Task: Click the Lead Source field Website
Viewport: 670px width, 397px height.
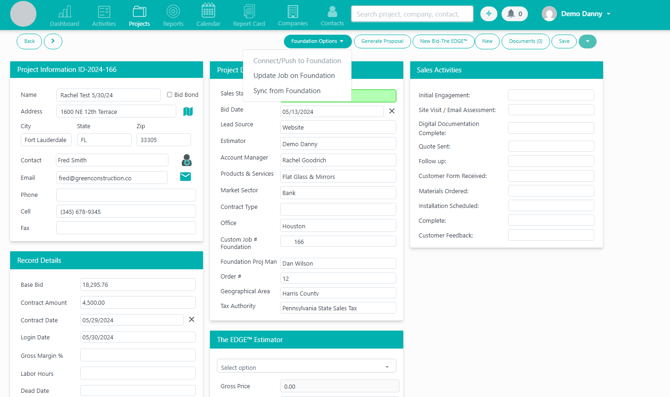Action: [x=338, y=127]
